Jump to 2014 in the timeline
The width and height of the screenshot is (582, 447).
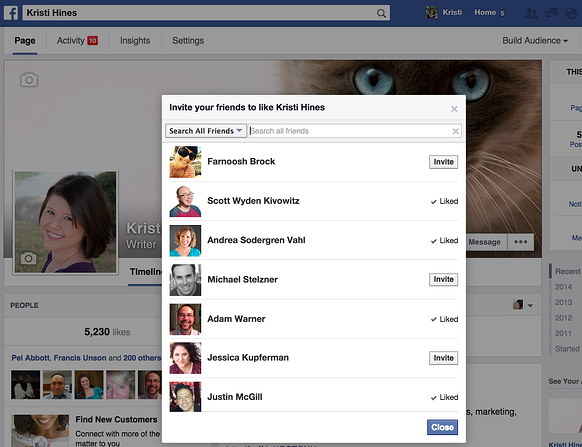563,287
